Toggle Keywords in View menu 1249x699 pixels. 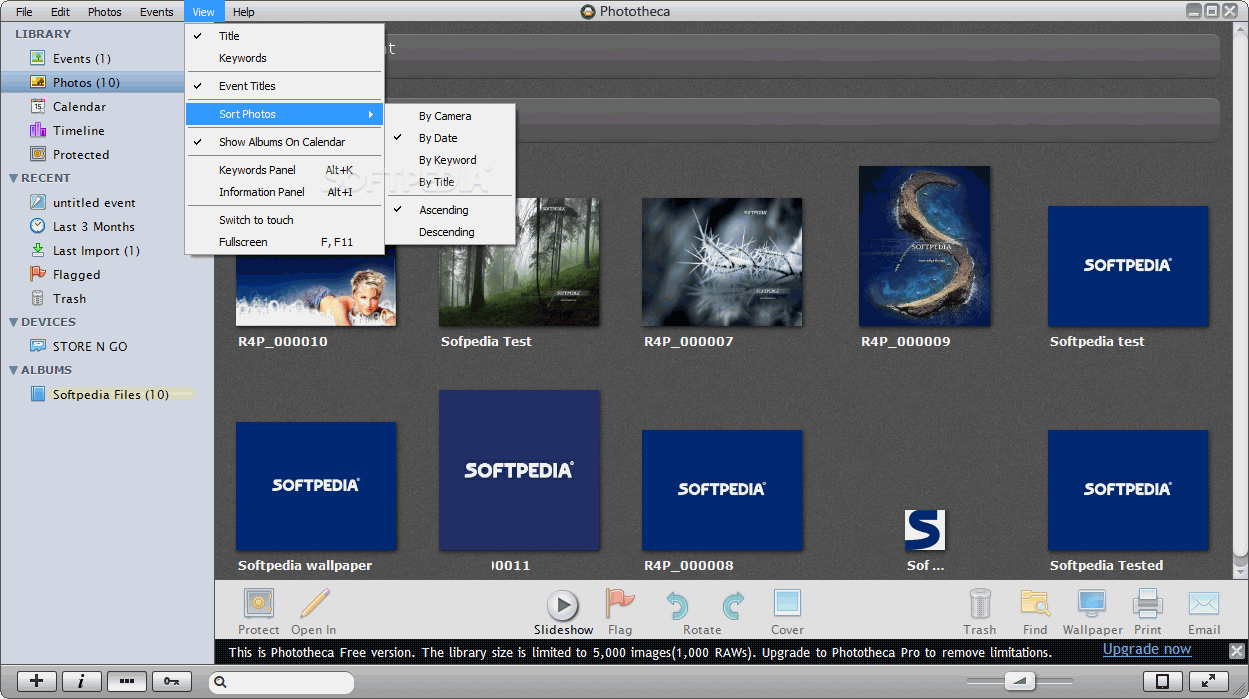tap(284, 58)
